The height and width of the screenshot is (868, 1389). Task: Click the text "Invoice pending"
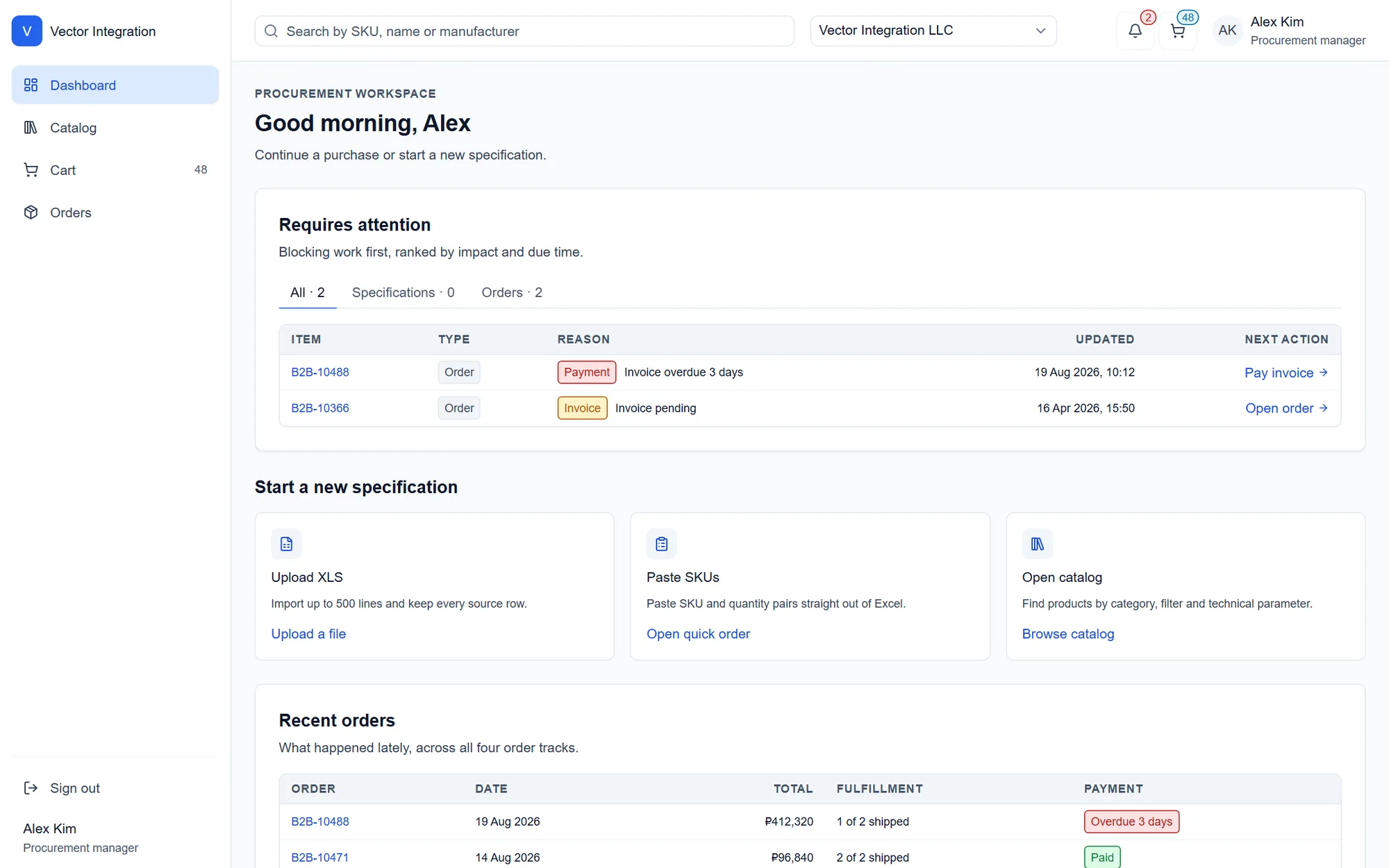tap(656, 408)
